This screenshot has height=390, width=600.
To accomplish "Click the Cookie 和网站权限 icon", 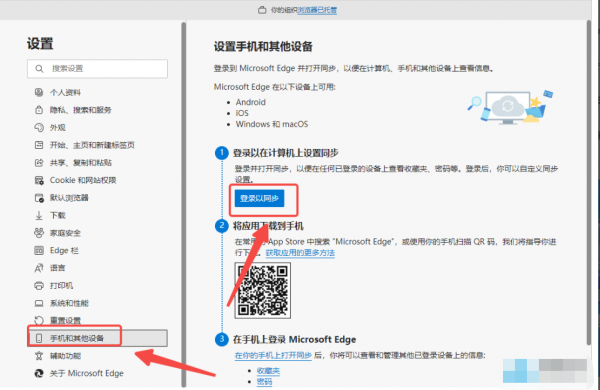I will [x=39, y=180].
